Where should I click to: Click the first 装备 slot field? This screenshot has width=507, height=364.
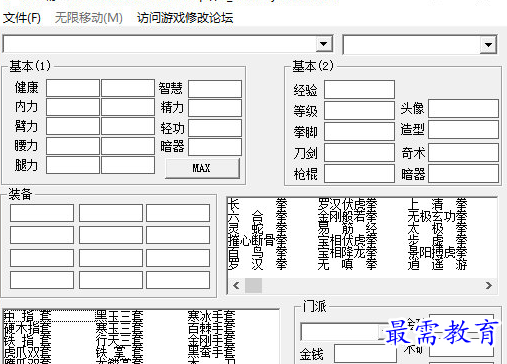click(x=42, y=213)
